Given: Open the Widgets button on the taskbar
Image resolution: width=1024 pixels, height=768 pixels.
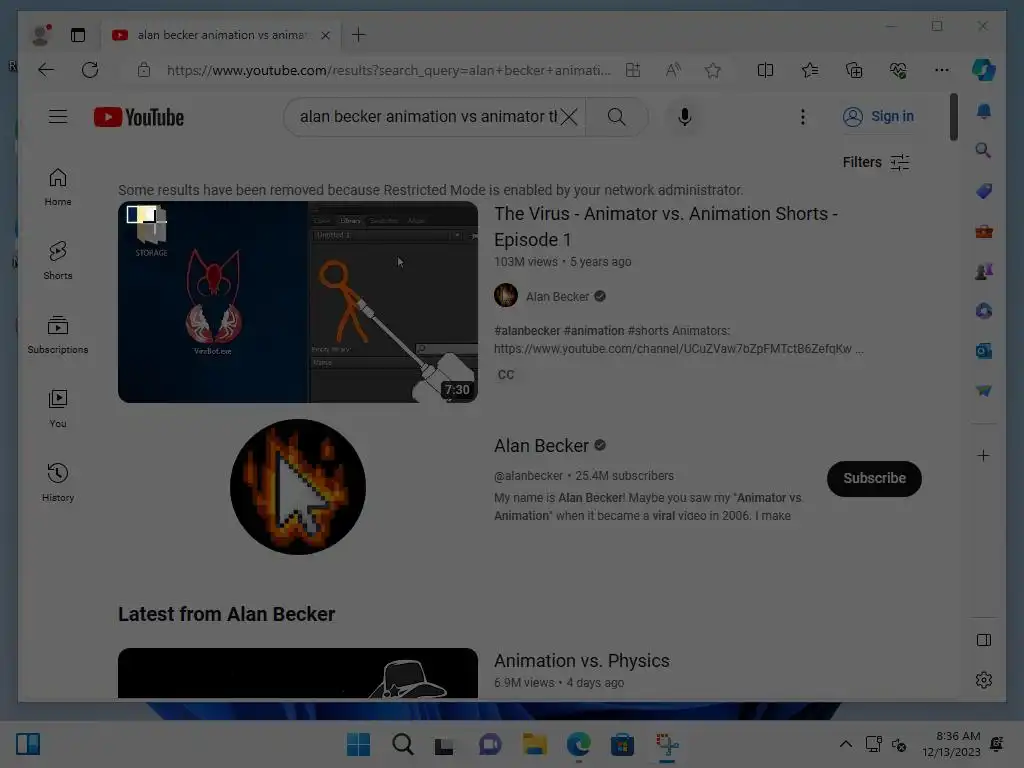Looking at the screenshot, I should (x=28, y=744).
